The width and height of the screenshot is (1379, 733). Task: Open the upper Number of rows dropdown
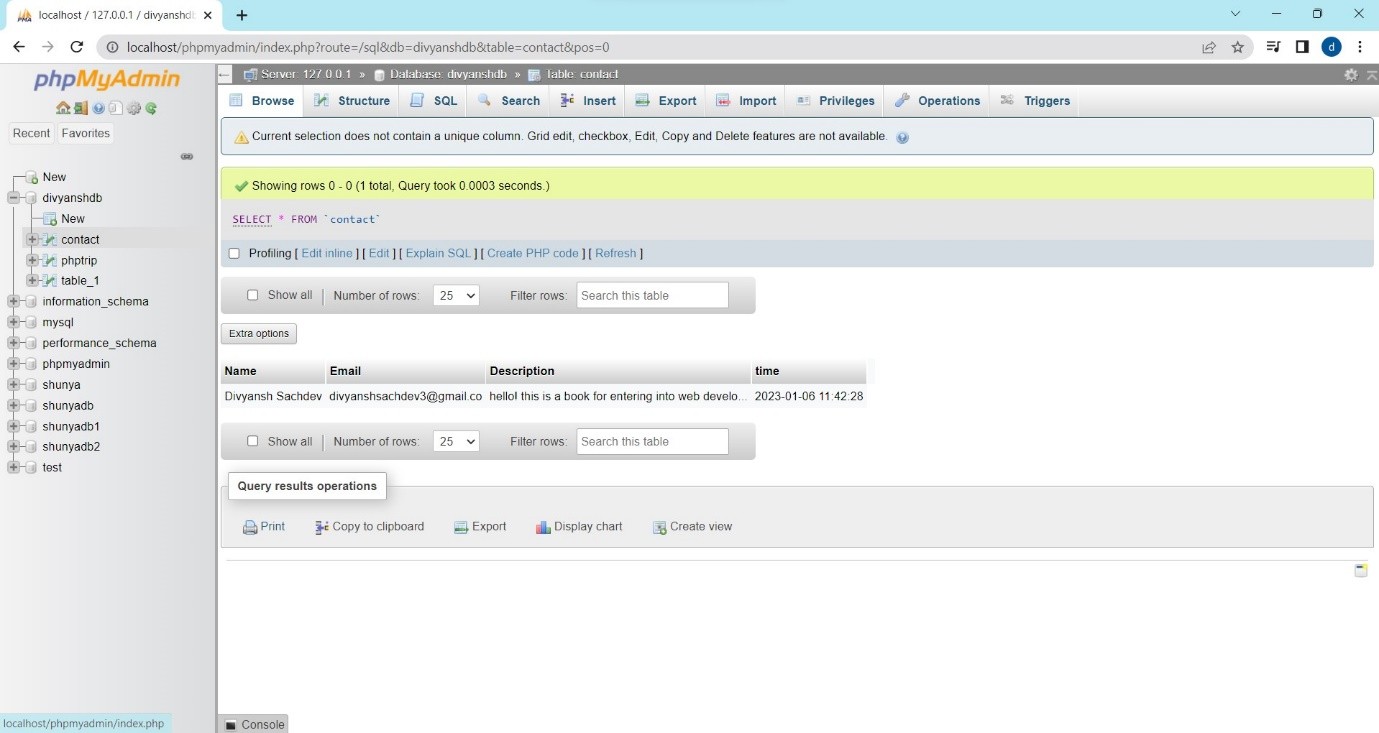pyautogui.click(x=456, y=295)
